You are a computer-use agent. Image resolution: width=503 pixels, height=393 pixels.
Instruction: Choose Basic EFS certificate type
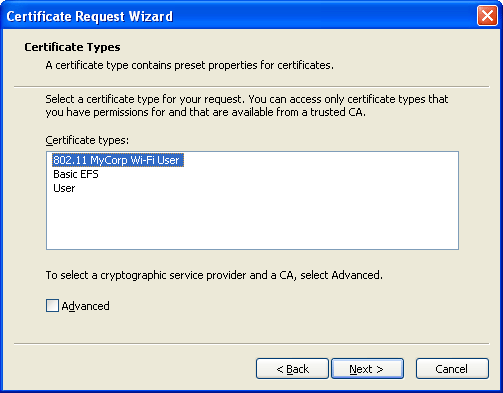pos(76,174)
